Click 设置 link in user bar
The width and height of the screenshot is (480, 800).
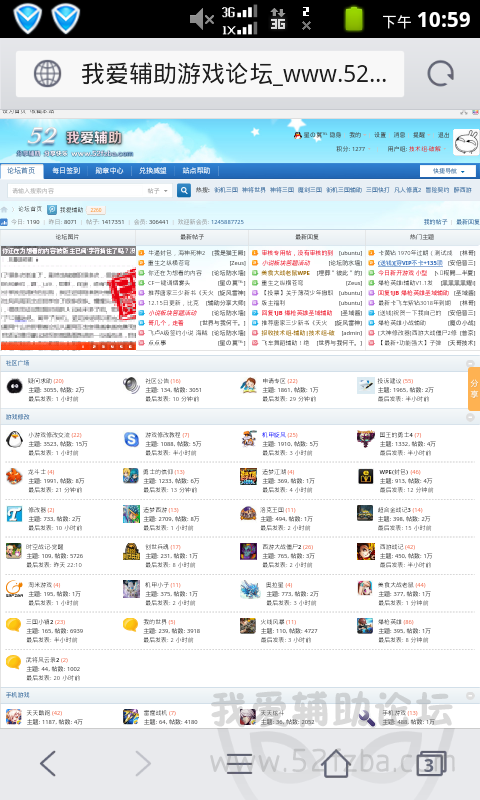point(380,135)
